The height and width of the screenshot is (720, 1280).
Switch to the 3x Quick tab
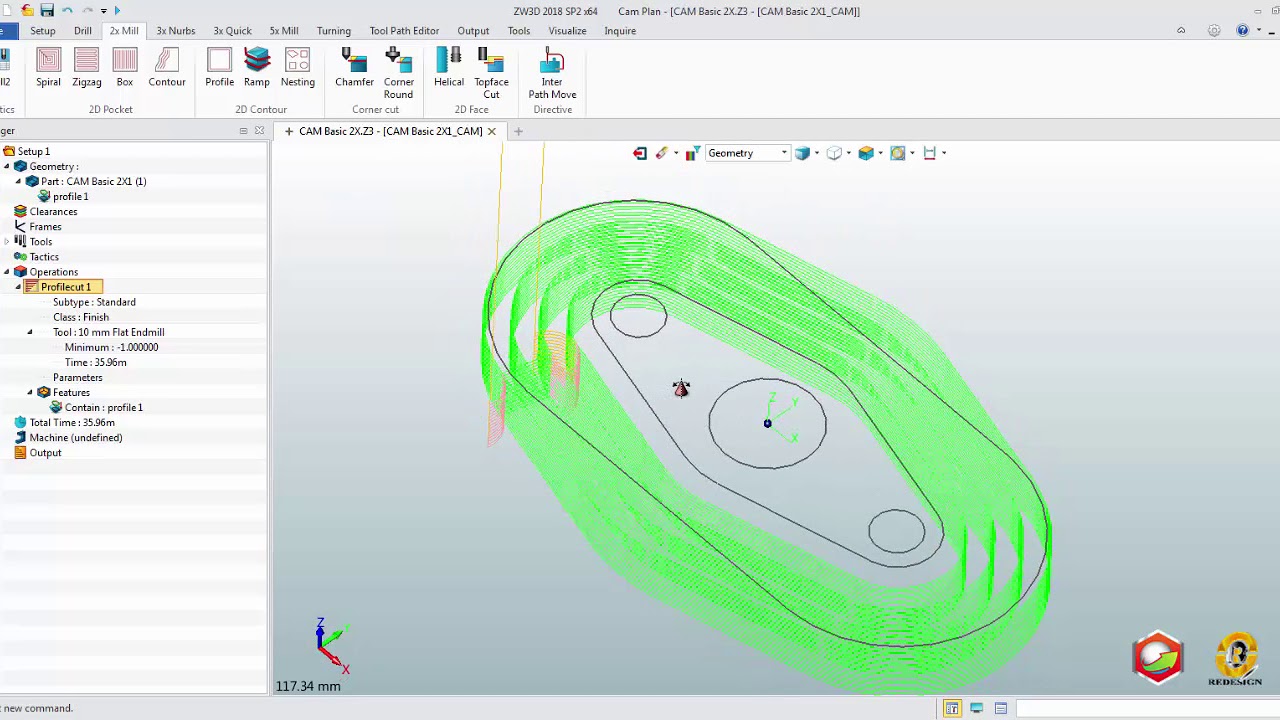click(x=232, y=31)
